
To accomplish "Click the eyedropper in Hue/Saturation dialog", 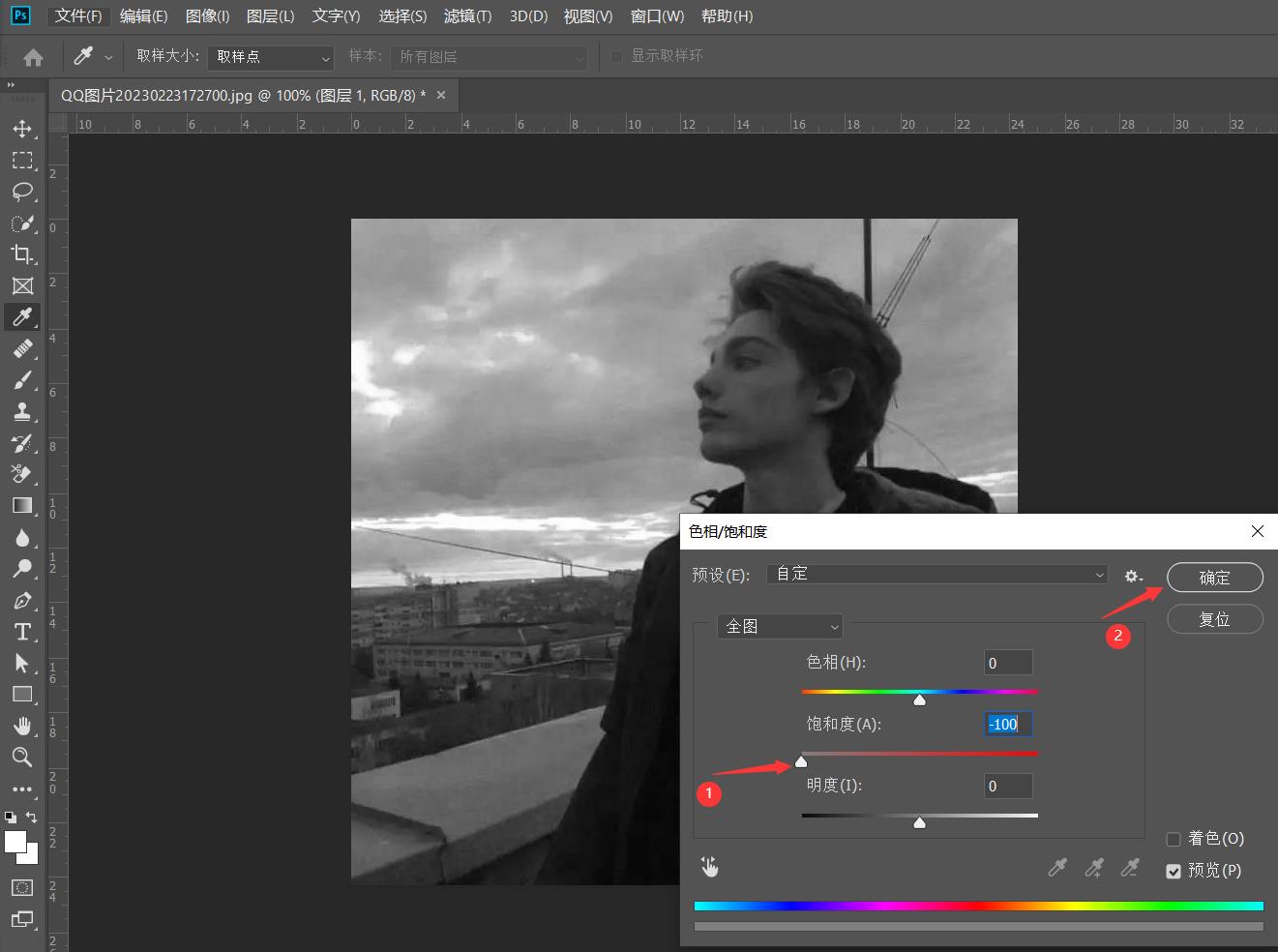I will pyautogui.click(x=1057, y=868).
